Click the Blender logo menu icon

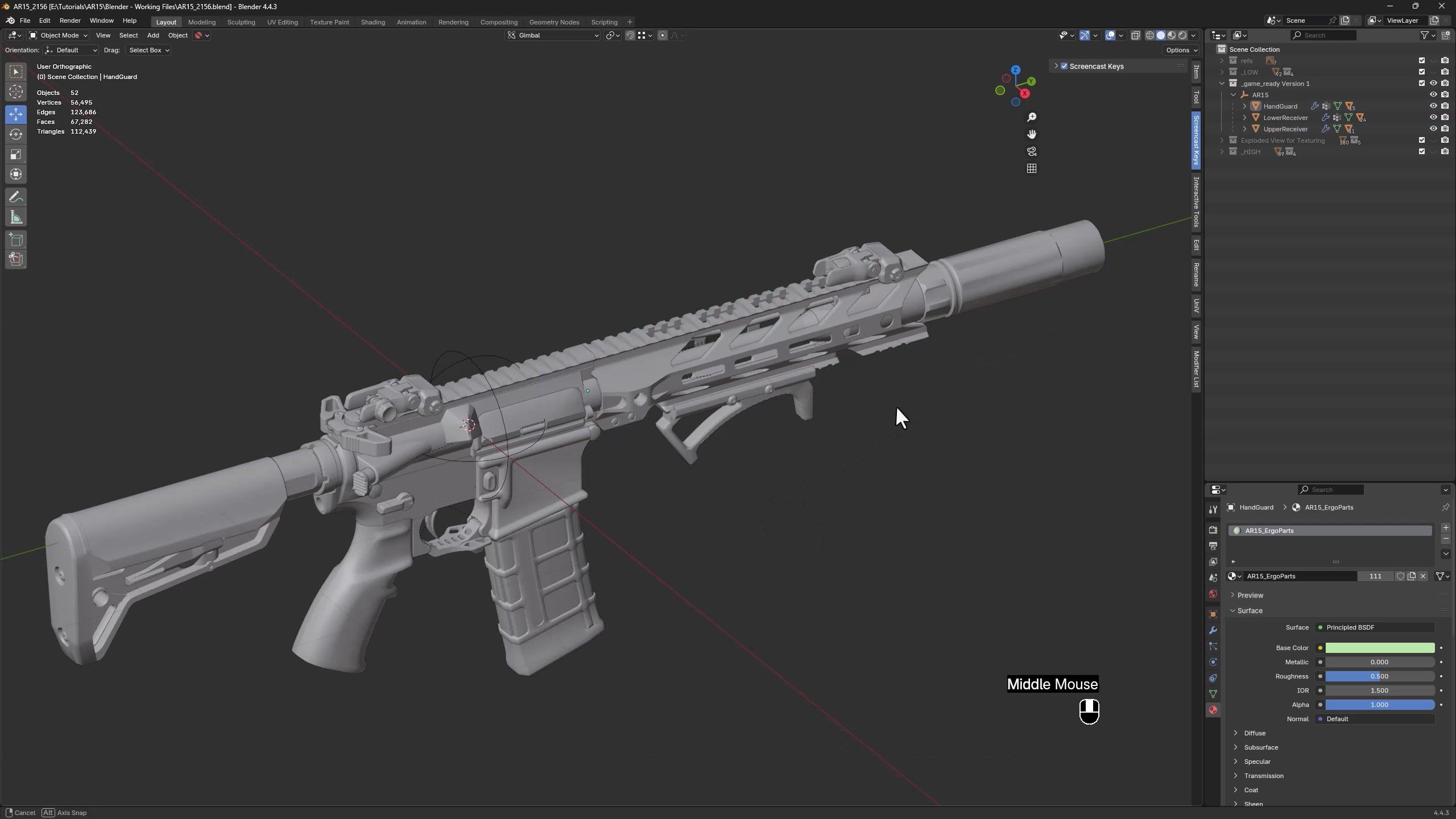[x=10, y=20]
